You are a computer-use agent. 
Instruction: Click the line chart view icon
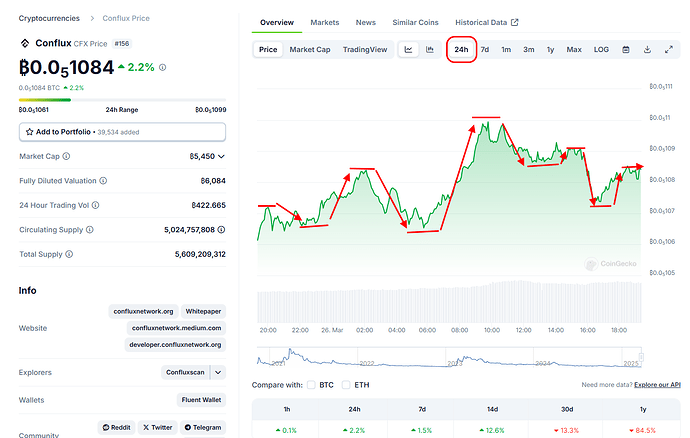point(408,50)
